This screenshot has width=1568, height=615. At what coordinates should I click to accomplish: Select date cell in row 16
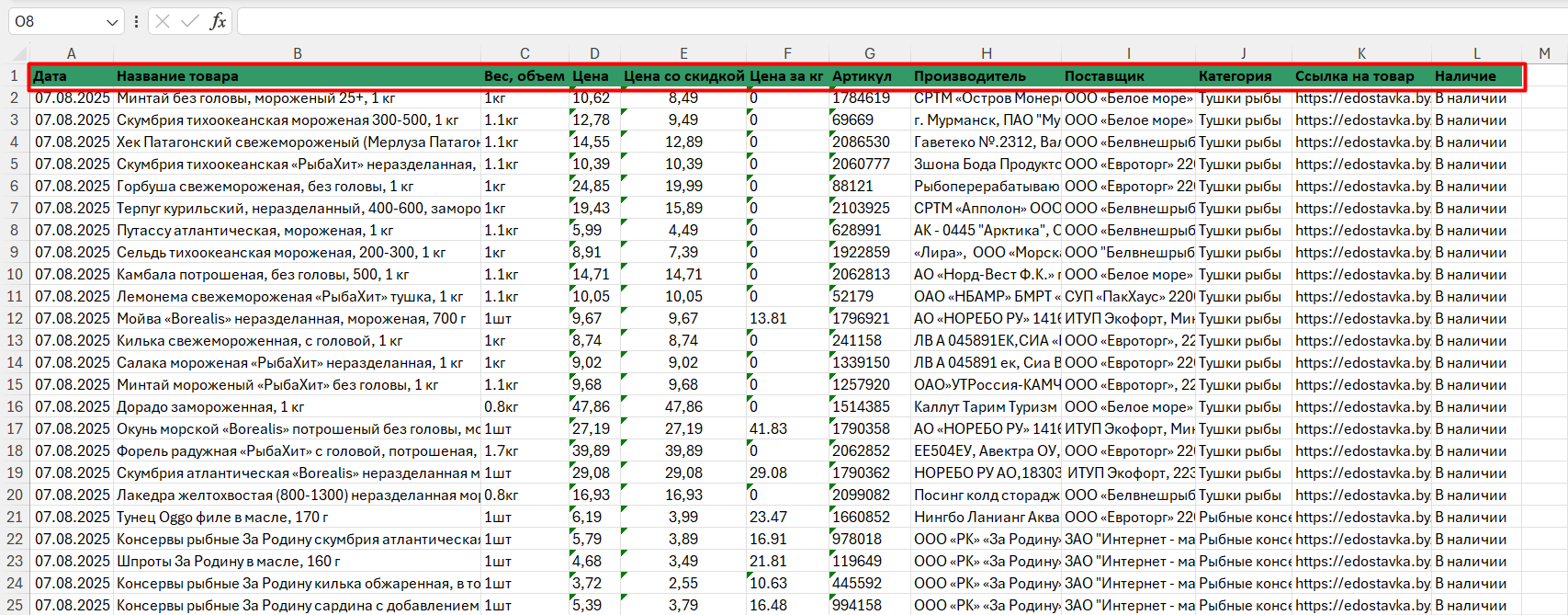[x=72, y=406]
